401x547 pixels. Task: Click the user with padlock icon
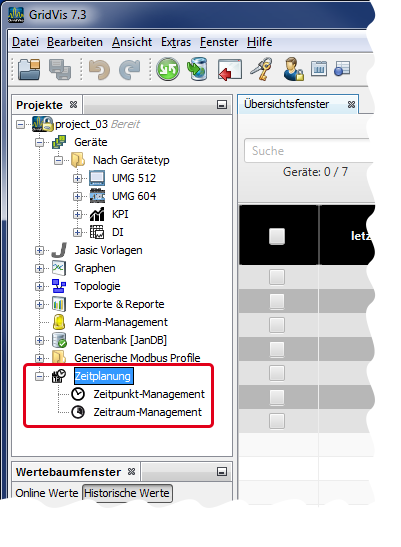tap(293, 69)
